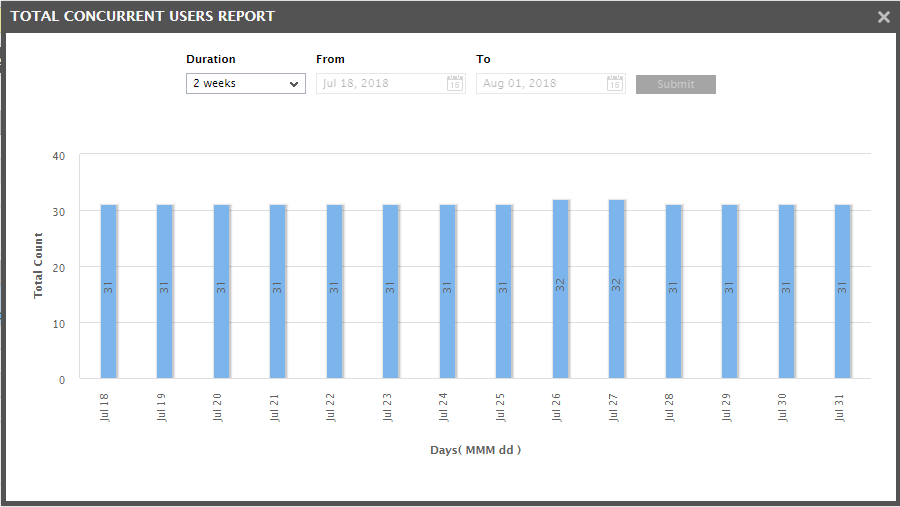Open the To date calendar icon

coord(615,83)
